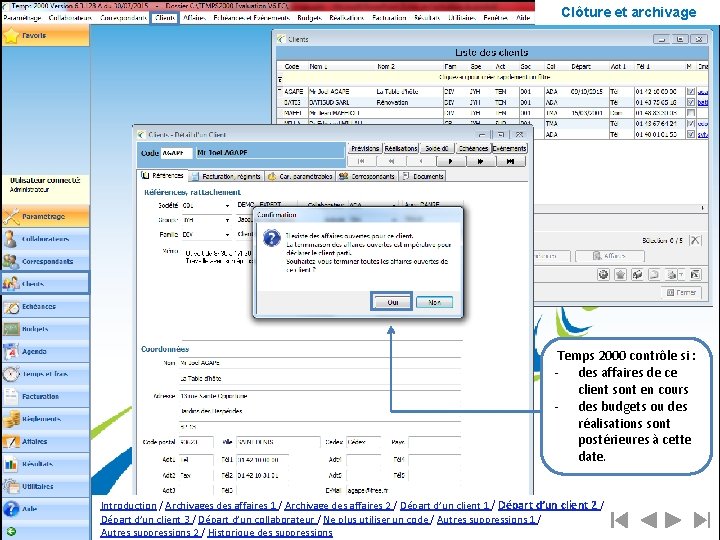Open Historique des suppressions link
This screenshot has height=540, width=720.
(x=270, y=533)
